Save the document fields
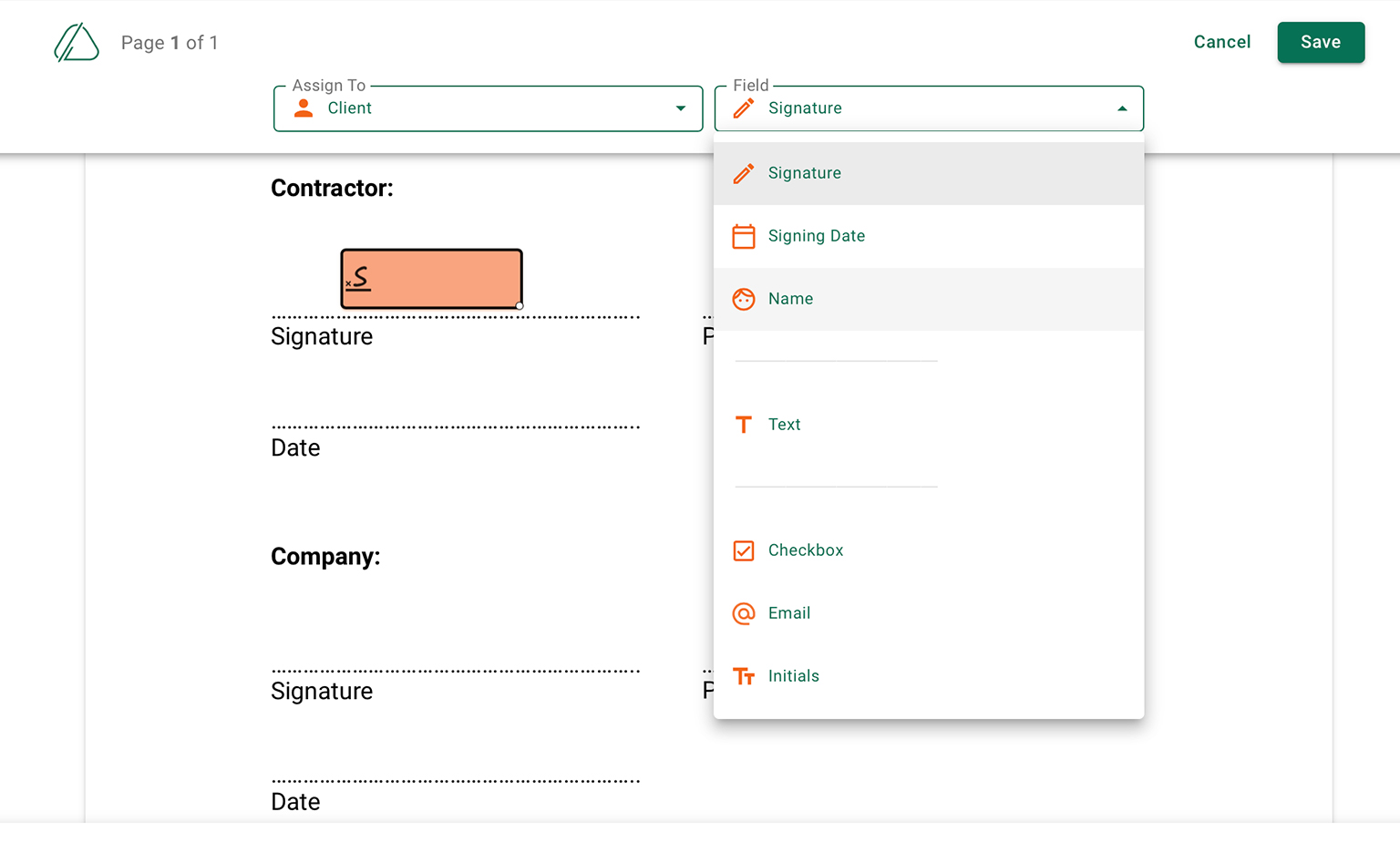Viewport: 1400px width, 853px height. (1321, 42)
